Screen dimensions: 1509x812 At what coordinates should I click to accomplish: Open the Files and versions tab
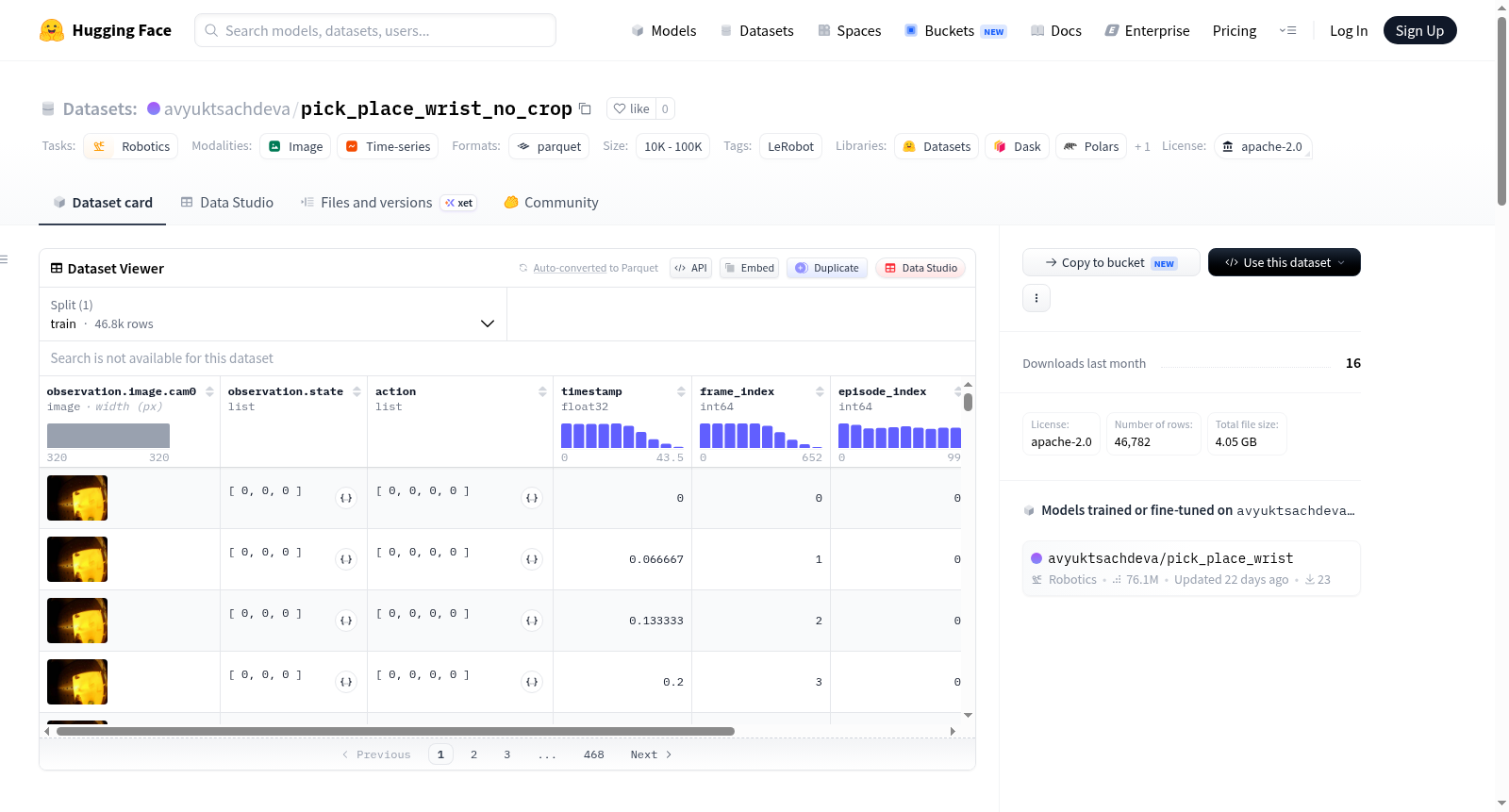(388, 202)
